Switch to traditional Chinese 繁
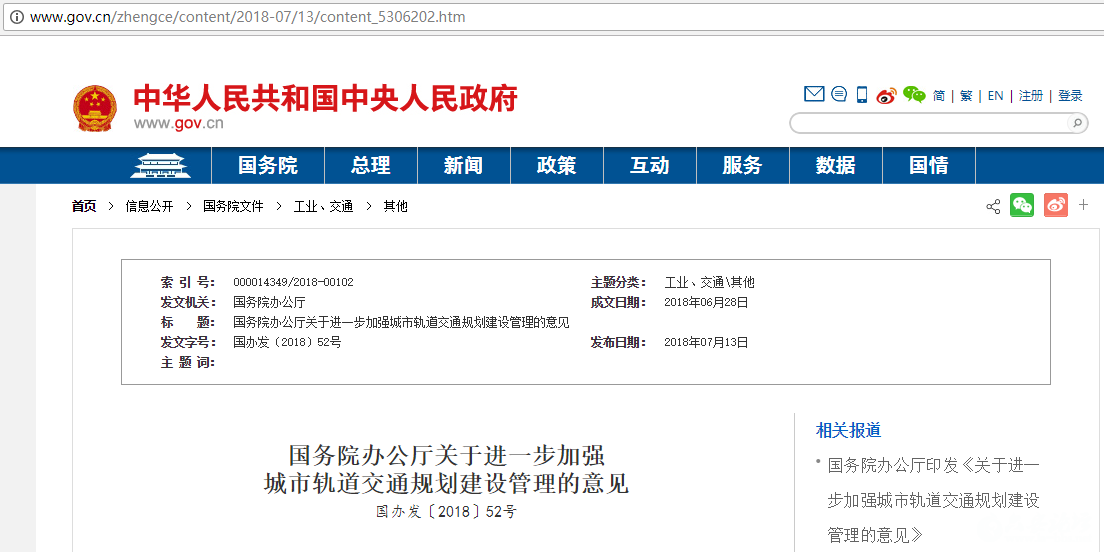Screen dimensions: 1104x552 tap(966, 96)
